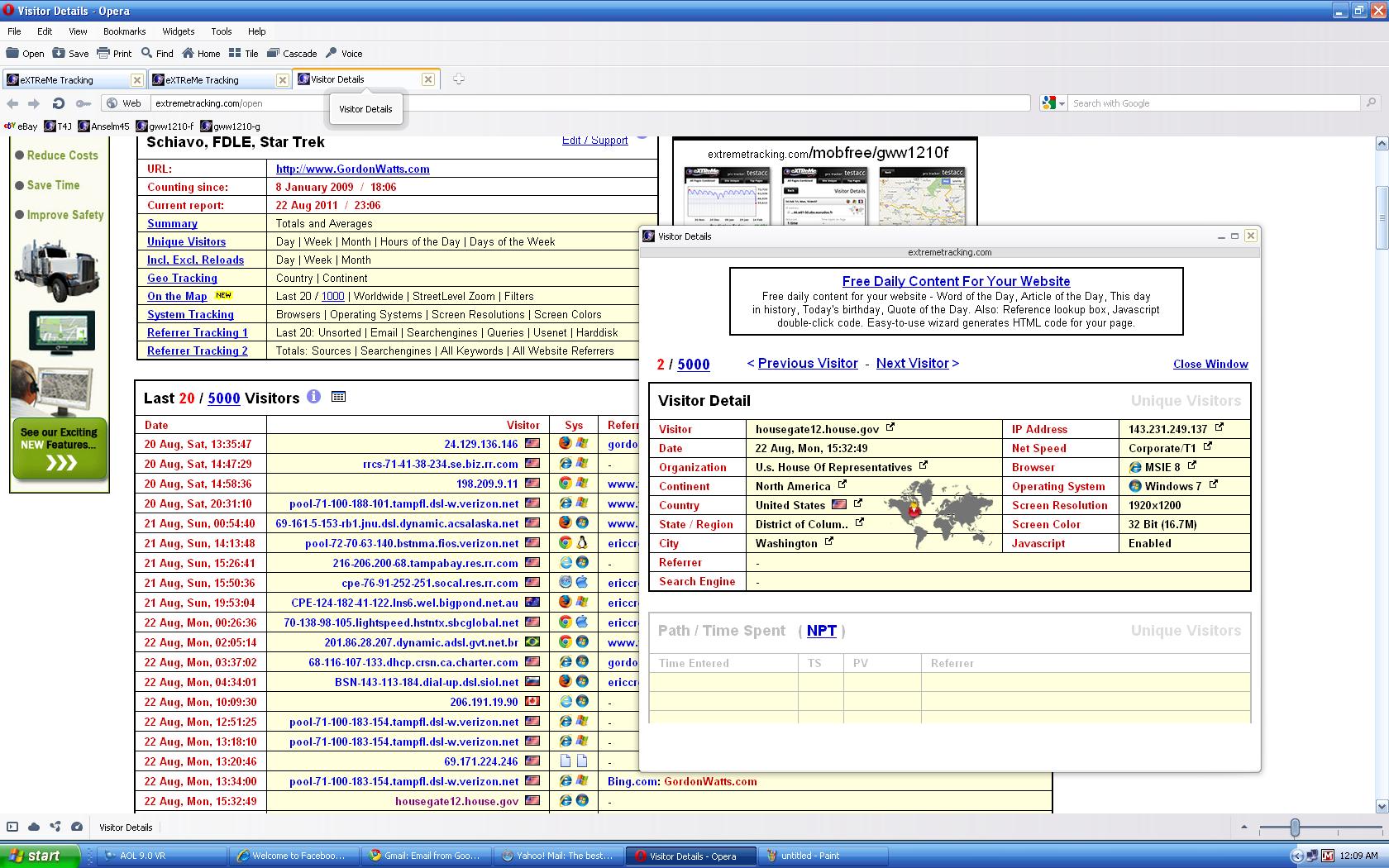
Task: Close the Visitor Details tab
Action: pos(427,79)
